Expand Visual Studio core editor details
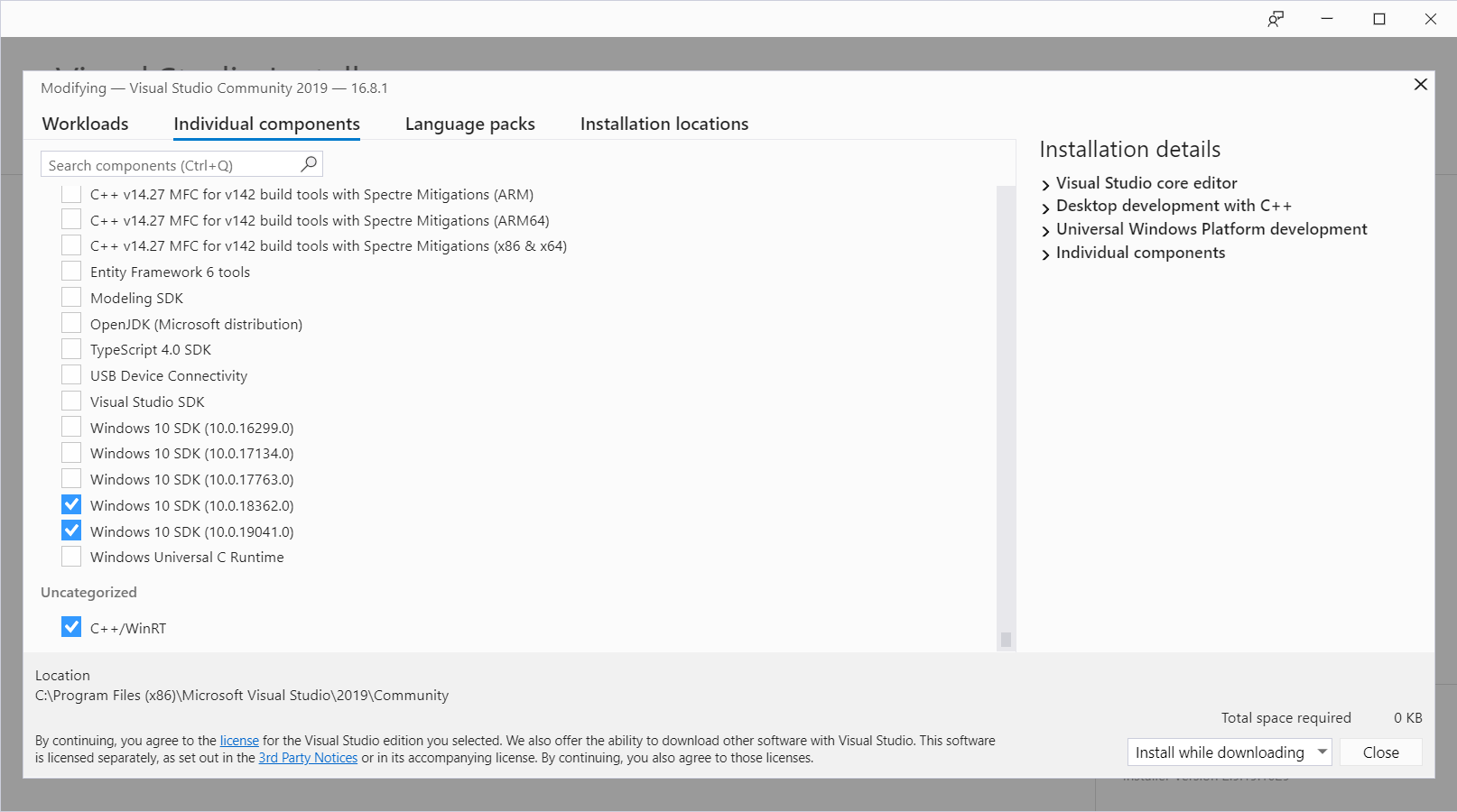The height and width of the screenshot is (812, 1457). (1045, 184)
